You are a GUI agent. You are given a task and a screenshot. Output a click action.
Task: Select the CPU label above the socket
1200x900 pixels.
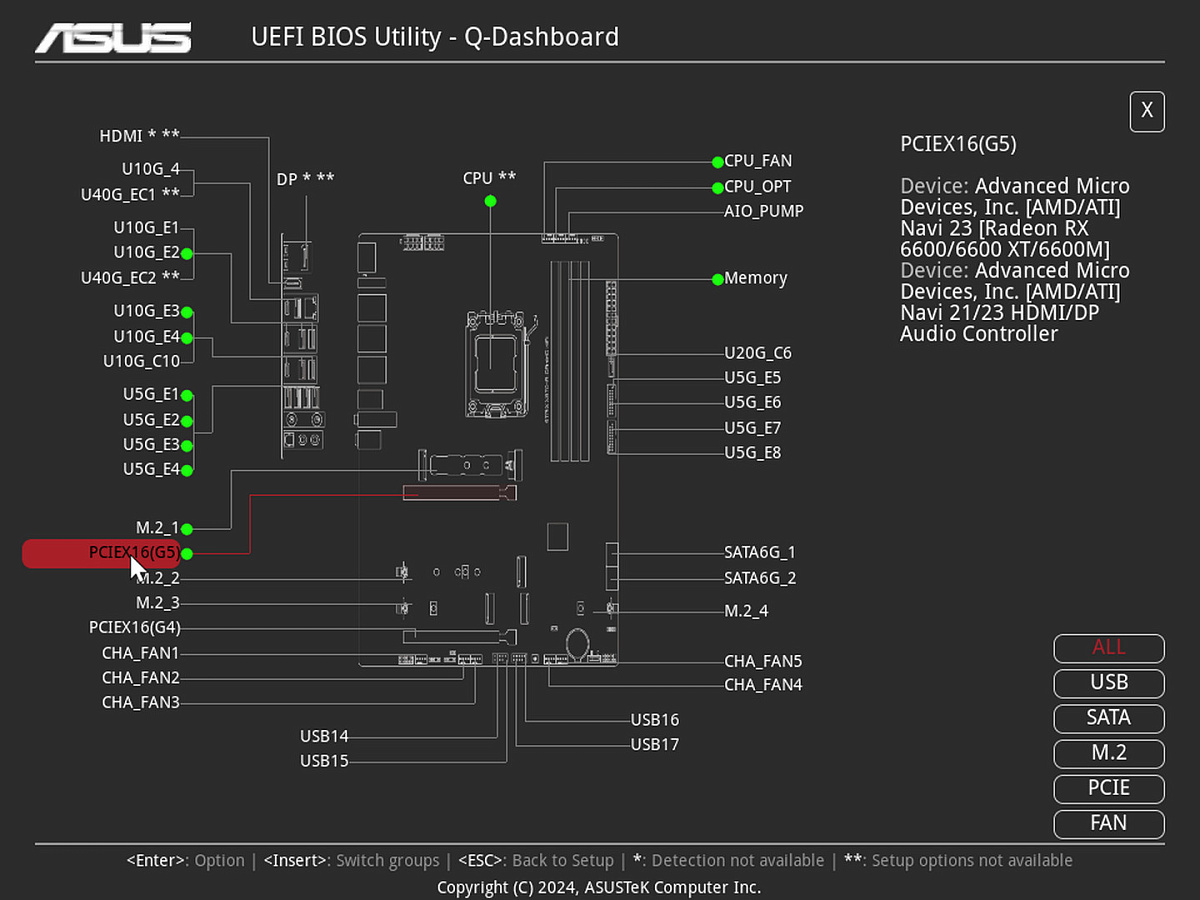click(489, 178)
